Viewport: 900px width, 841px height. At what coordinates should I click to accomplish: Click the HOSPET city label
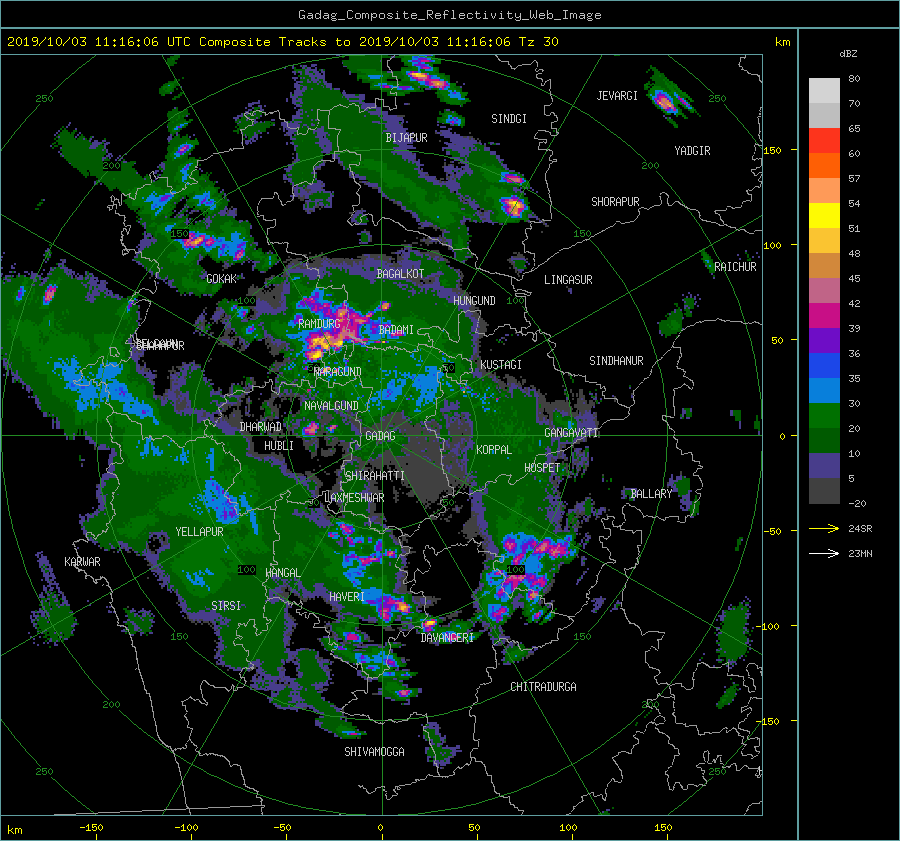point(542,468)
